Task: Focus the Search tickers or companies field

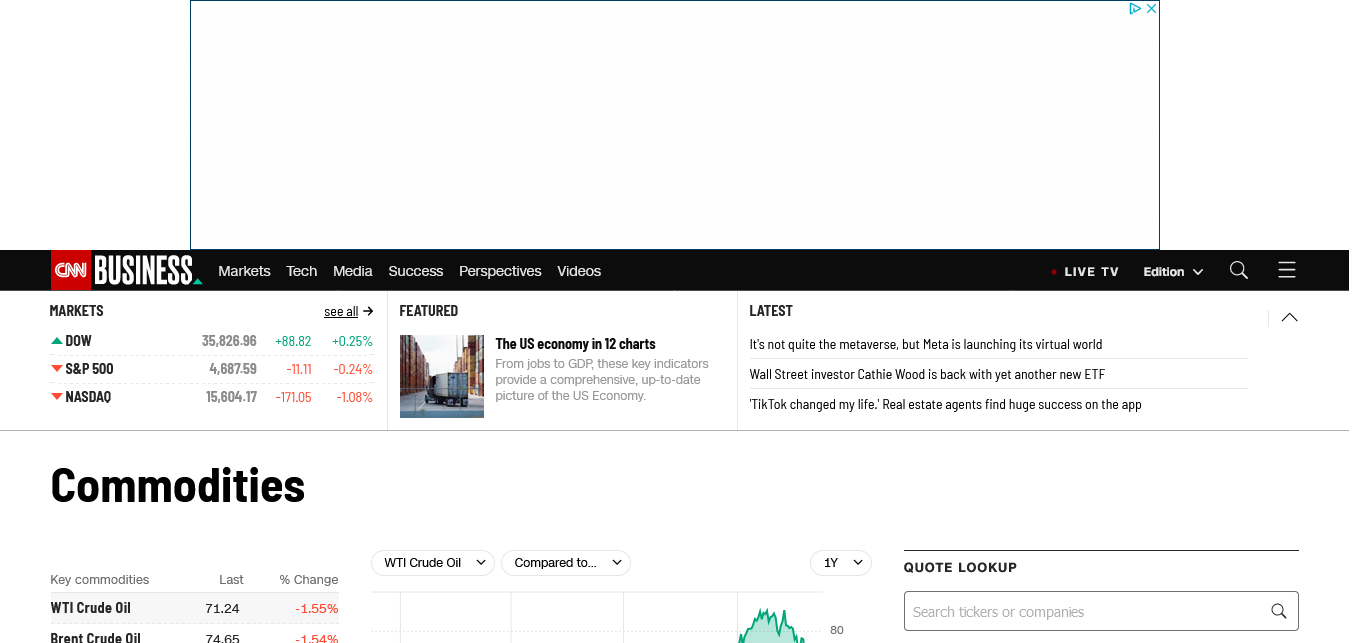Action: click(x=1085, y=611)
